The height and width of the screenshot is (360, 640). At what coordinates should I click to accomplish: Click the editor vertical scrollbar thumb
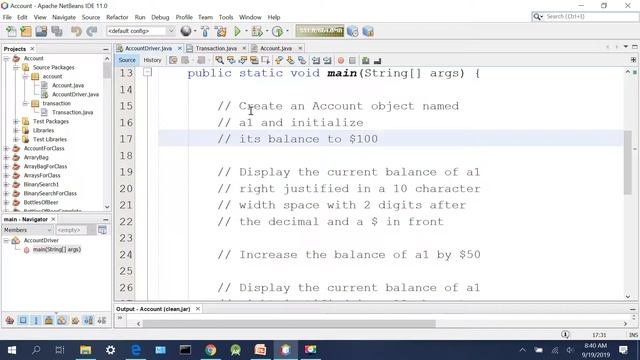(x=628, y=162)
